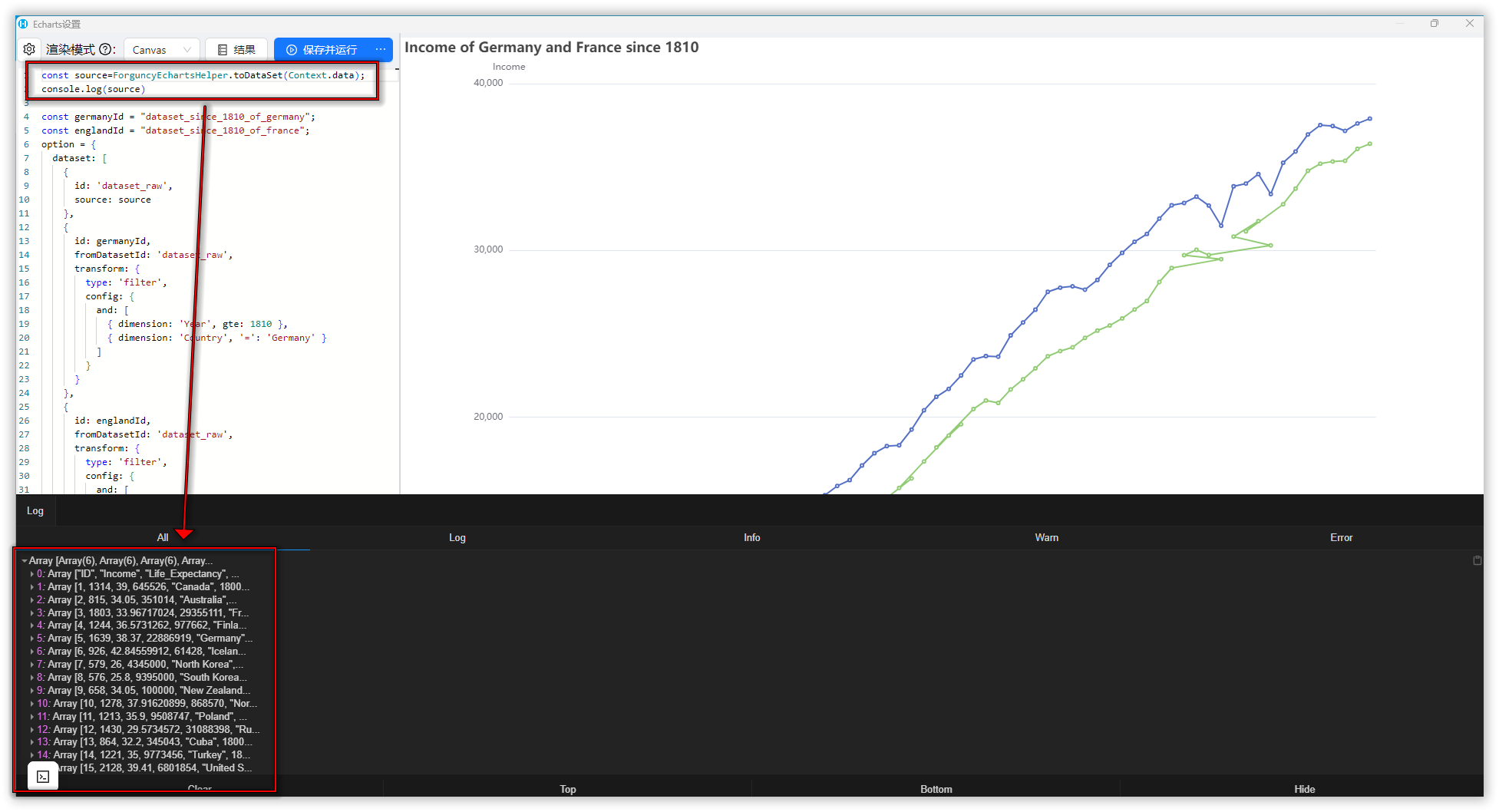Collapse the root Array log entry
The image size is (1499, 812).
click(25, 561)
